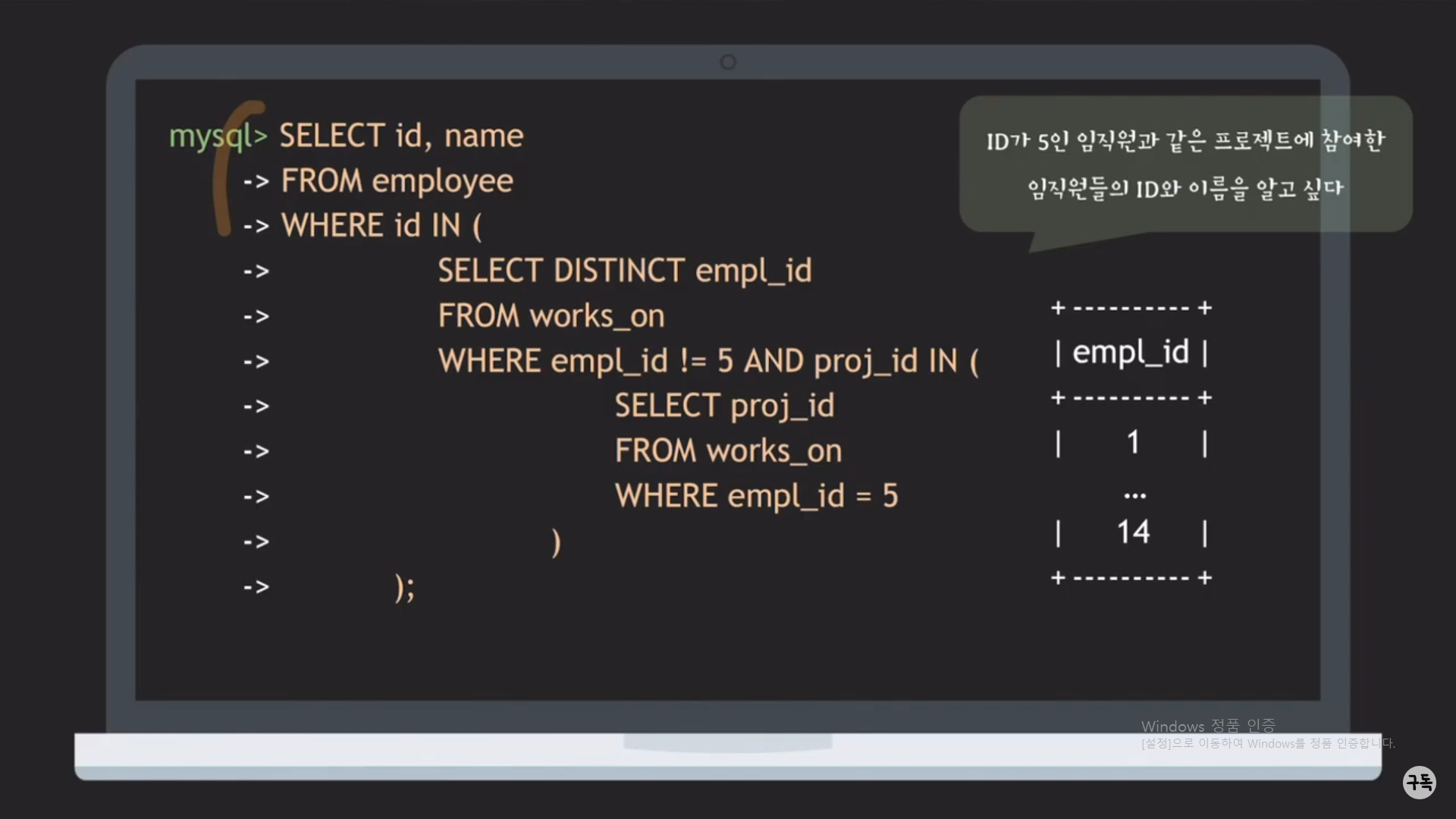Click the WHERE id IN ( line
This screenshot has height=819, width=1456.
381,226
